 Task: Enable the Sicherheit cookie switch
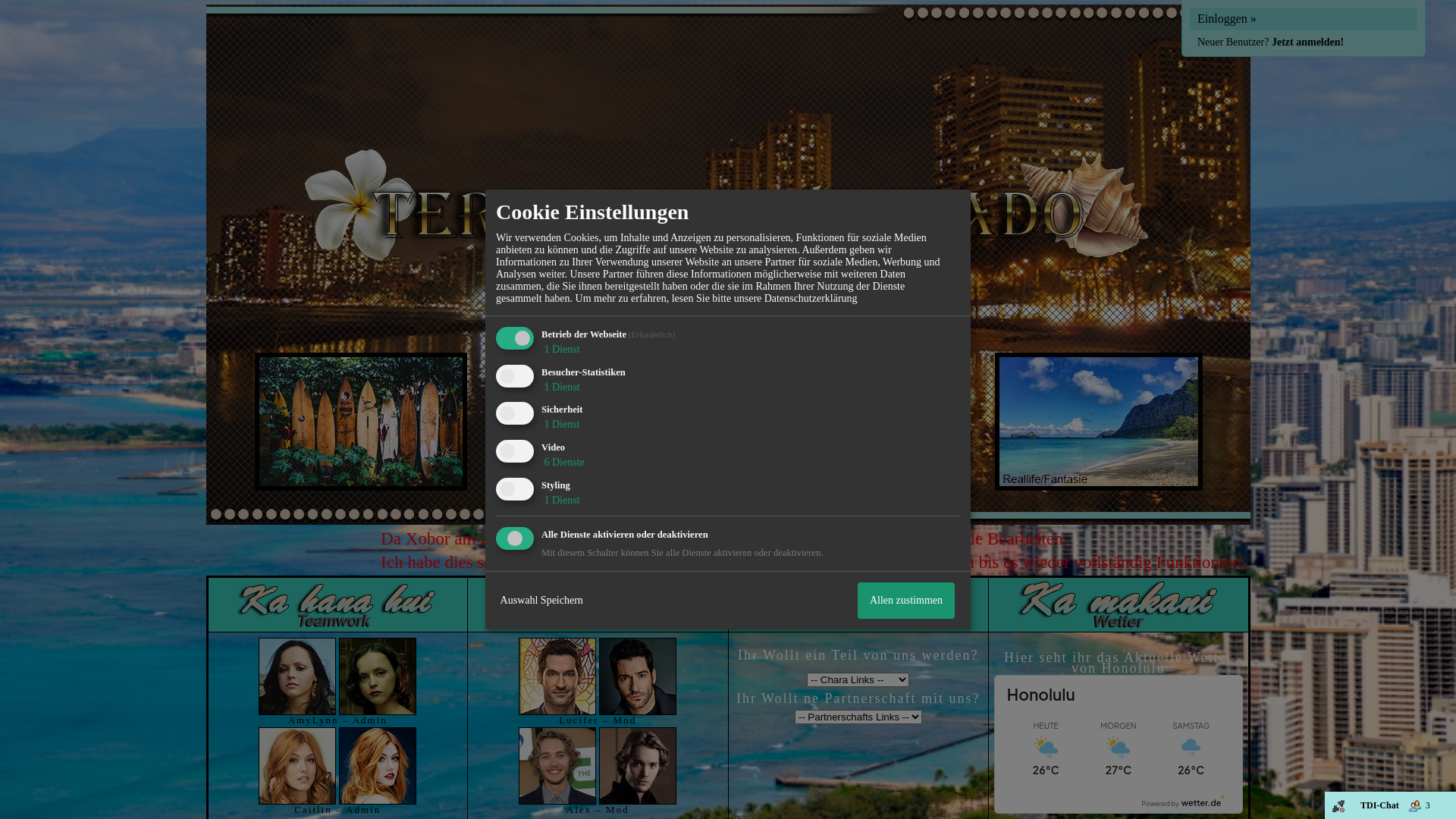click(515, 413)
